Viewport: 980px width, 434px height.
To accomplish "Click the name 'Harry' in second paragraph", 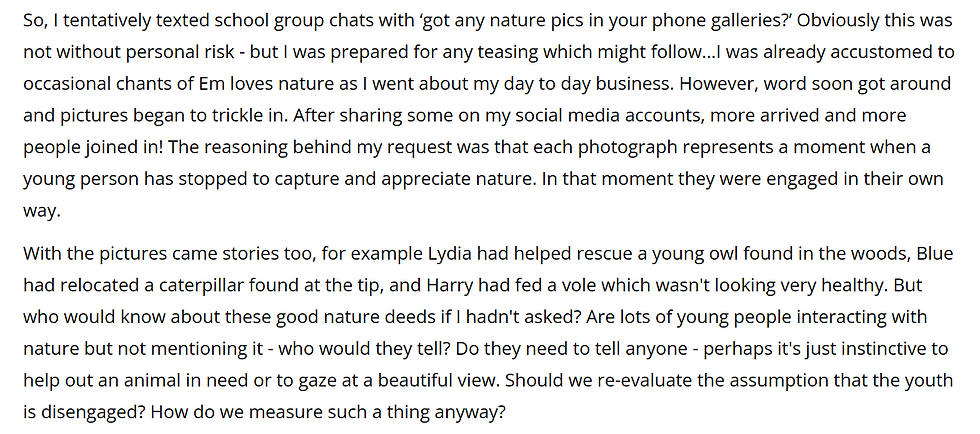I will tap(448, 286).
